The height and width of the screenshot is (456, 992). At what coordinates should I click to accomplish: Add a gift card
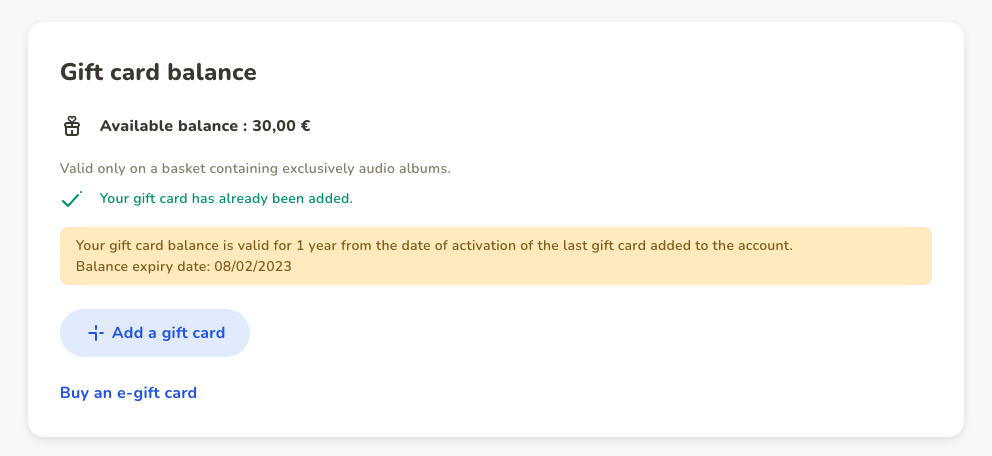click(155, 333)
